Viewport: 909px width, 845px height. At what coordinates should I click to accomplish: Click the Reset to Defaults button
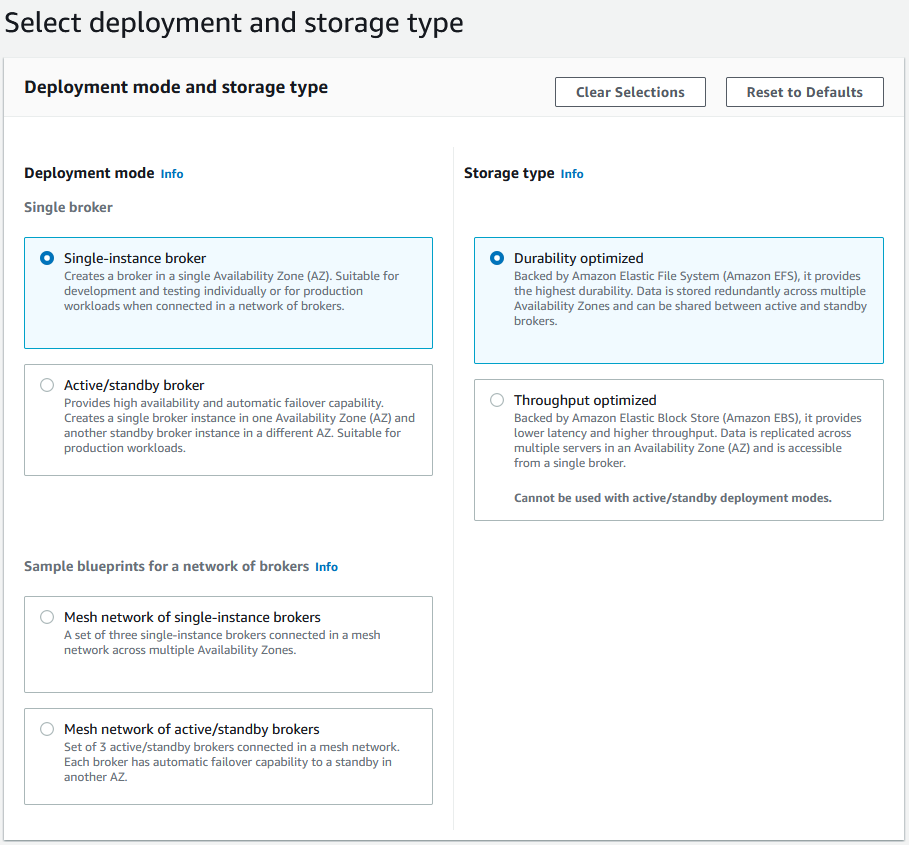coord(805,92)
